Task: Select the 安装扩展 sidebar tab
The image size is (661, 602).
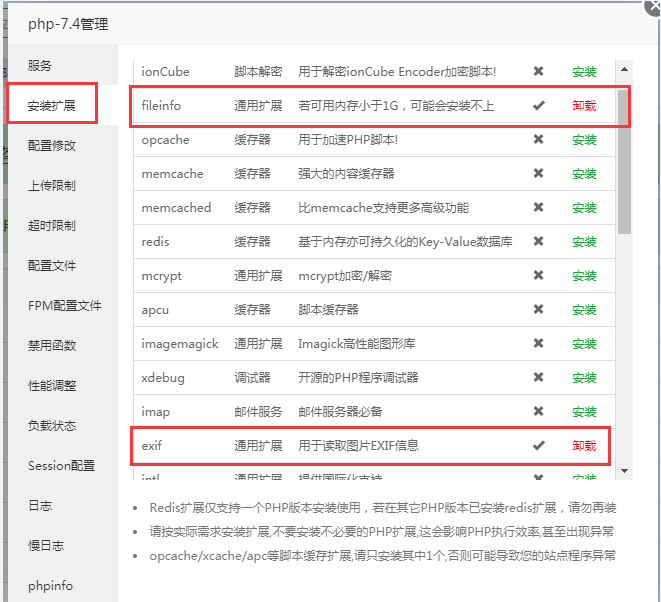Action: coord(51,105)
